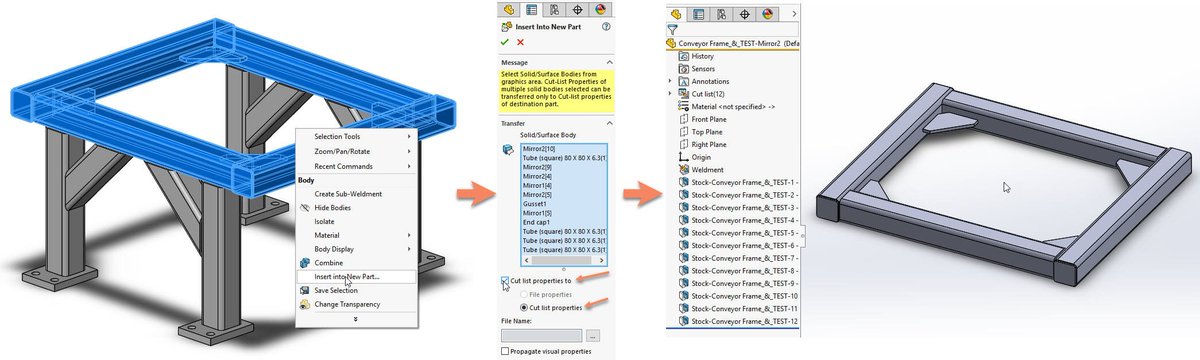Open DimXpertManager crosshair tab in the Insert Into New Part panel

[x=578, y=9]
